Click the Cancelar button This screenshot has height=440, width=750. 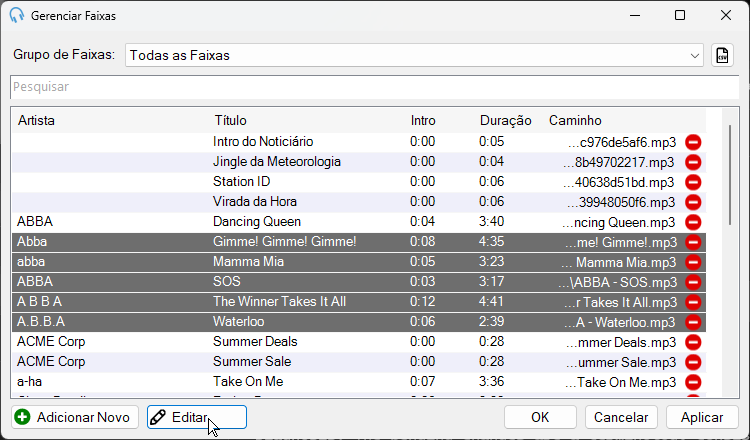tap(621, 417)
